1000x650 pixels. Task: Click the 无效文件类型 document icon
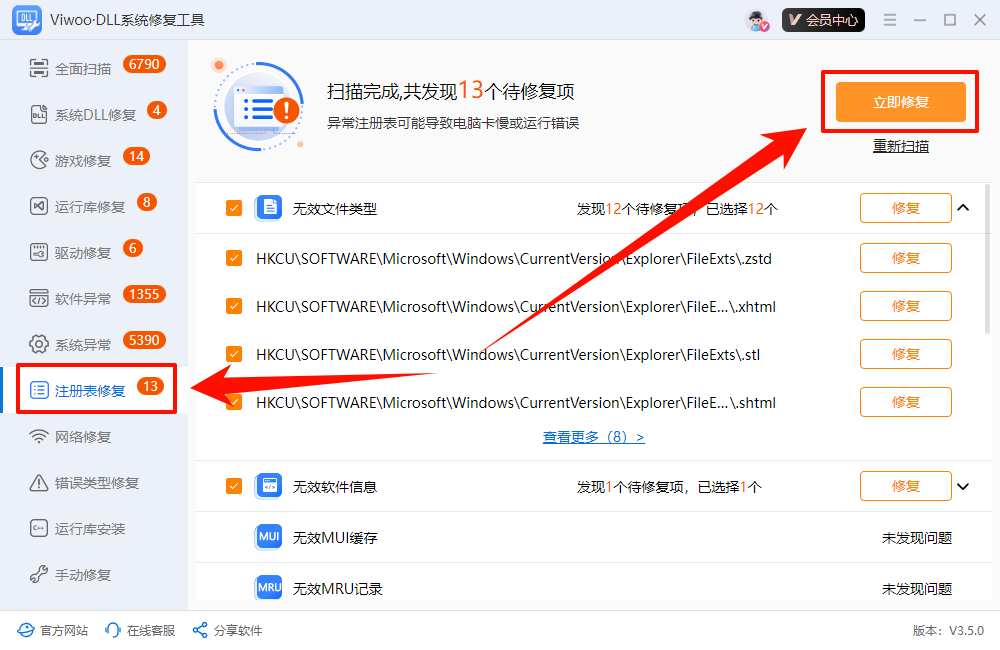[x=269, y=208]
